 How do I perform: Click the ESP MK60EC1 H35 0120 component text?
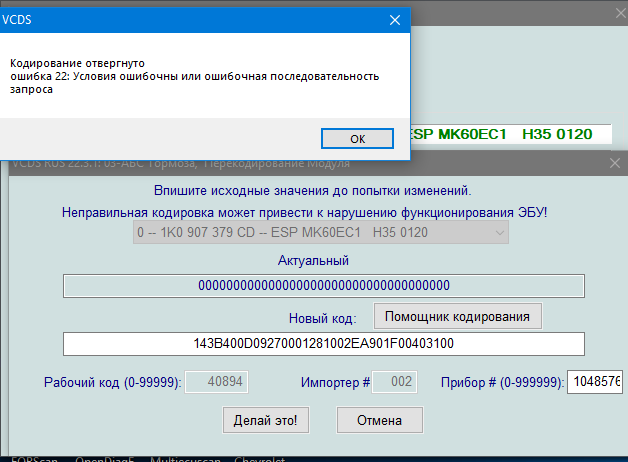501,134
